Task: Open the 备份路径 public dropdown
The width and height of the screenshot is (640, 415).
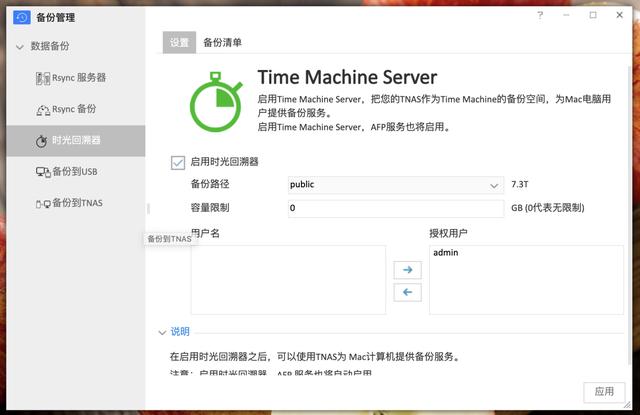Action: tap(396, 184)
